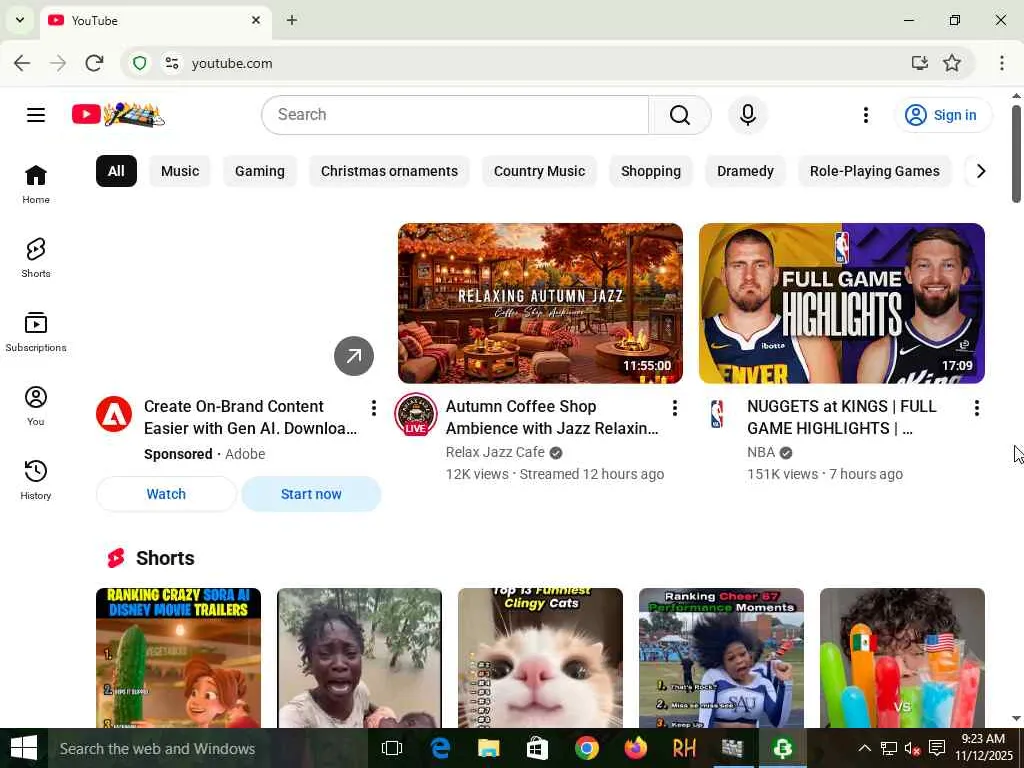Show hidden system tray icons
This screenshot has height=768, width=1024.
click(x=864, y=748)
